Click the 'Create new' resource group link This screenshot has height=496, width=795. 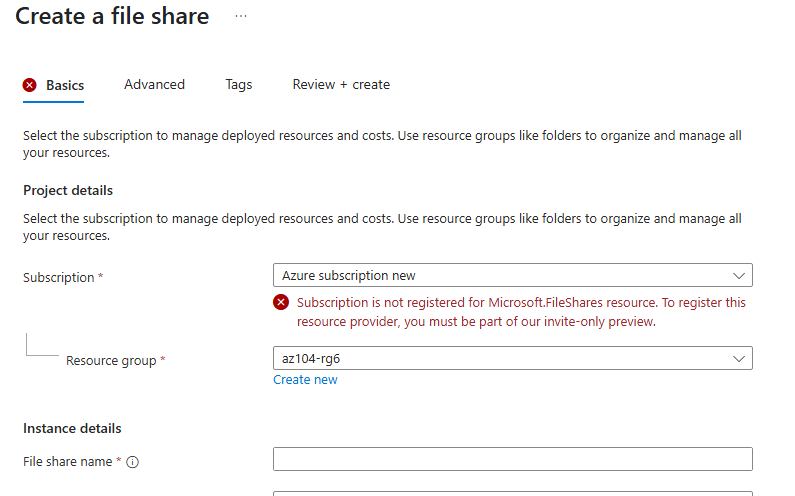(305, 380)
